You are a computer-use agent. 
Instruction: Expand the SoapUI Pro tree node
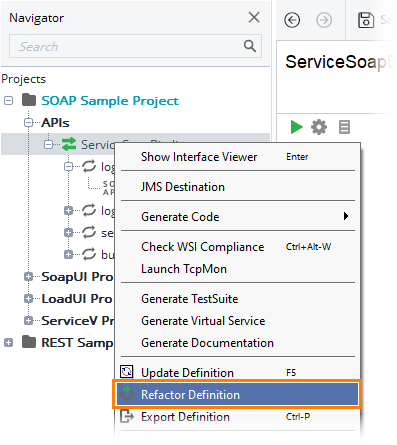[29, 276]
